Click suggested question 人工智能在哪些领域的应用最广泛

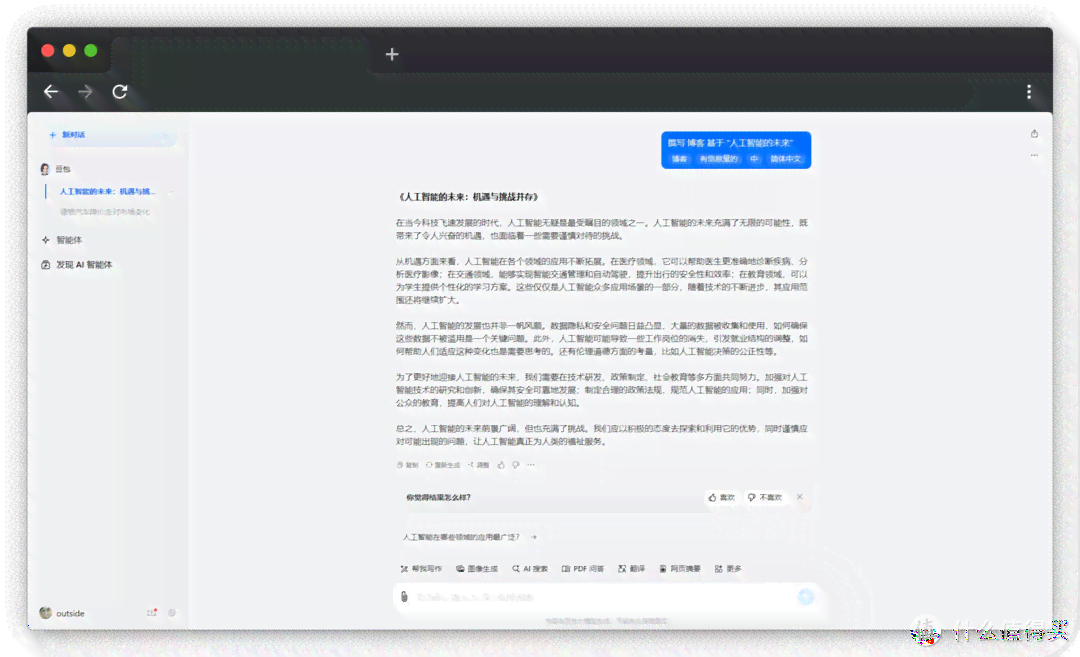(461, 537)
